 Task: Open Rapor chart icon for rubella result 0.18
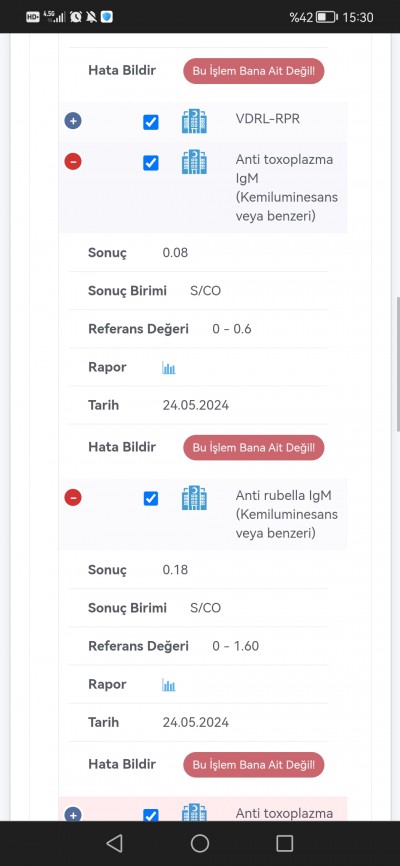coord(169,685)
